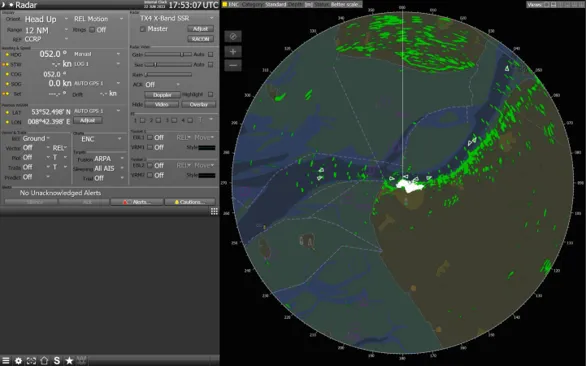Click the Doppler button
The image size is (586, 366).
162,95
